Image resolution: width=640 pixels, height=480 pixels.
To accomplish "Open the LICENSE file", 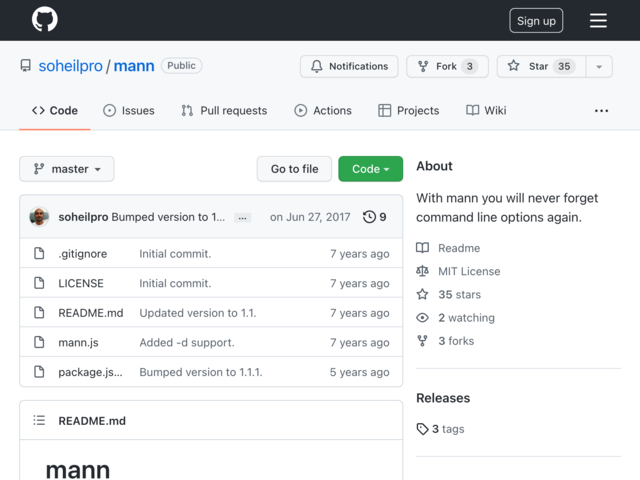I will [x=81, y=283].
